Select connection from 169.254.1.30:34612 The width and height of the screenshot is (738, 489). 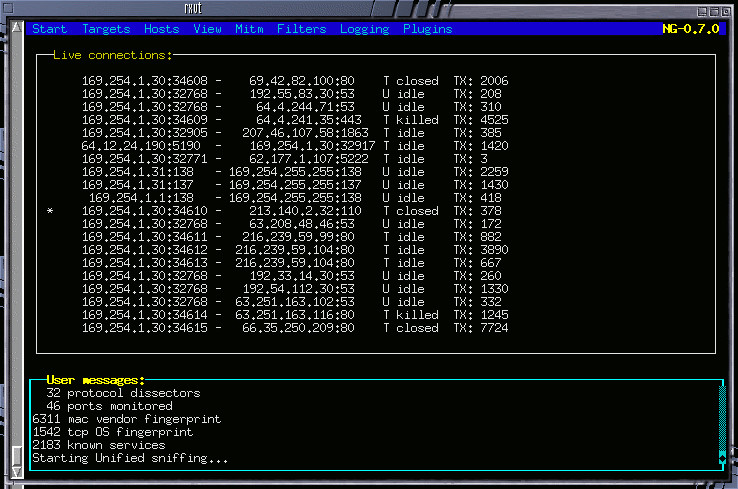point(295,250)
